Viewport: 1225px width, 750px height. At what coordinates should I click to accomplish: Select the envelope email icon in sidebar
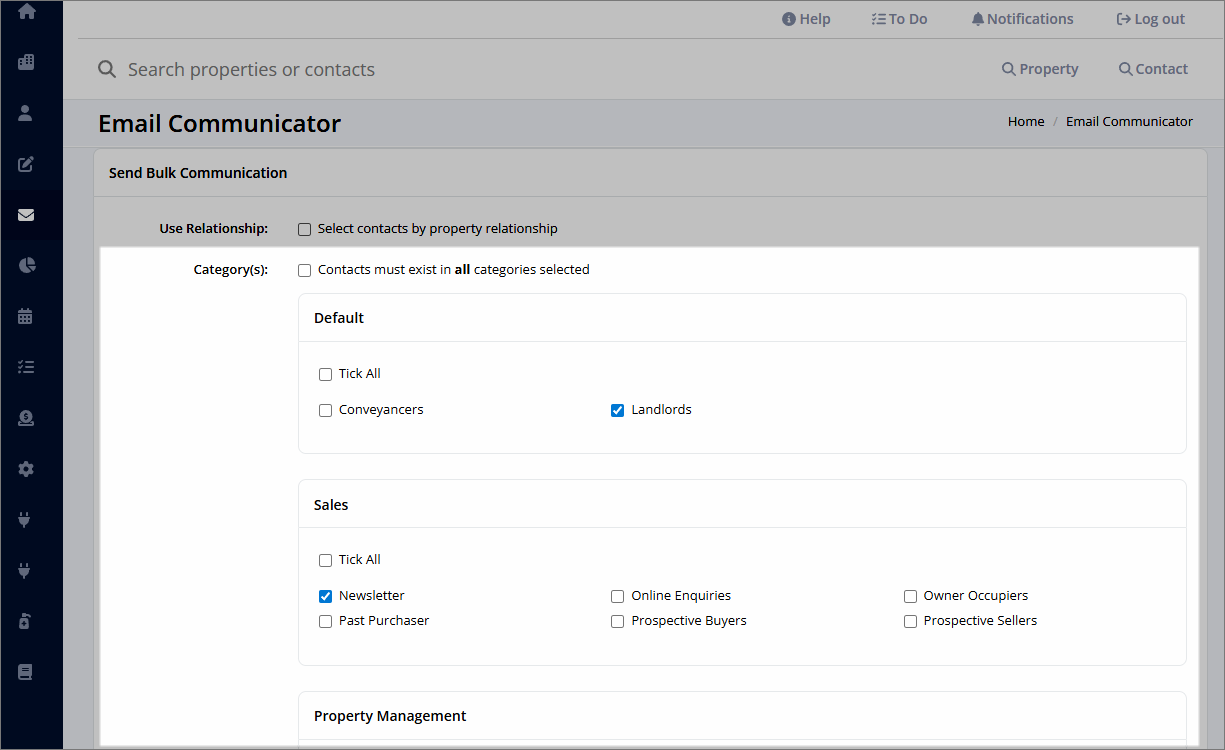point(26,215)
